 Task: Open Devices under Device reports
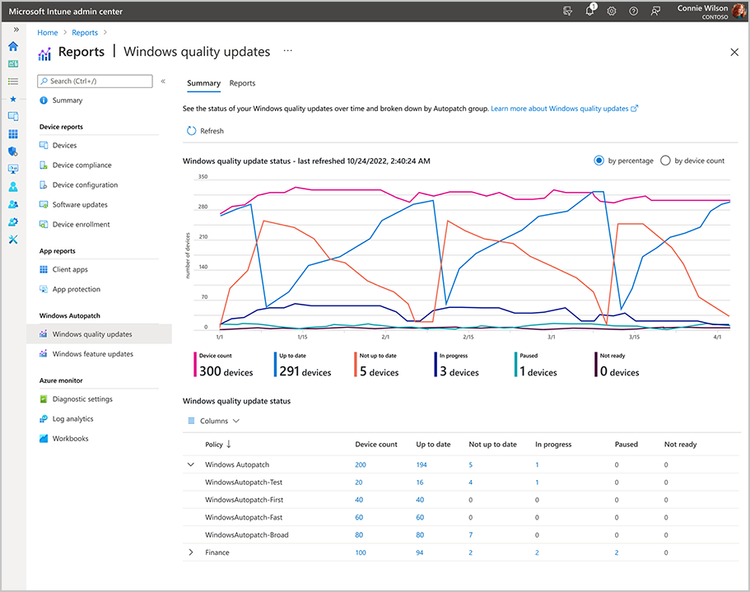pyautogui.click(x=64, y=145)
